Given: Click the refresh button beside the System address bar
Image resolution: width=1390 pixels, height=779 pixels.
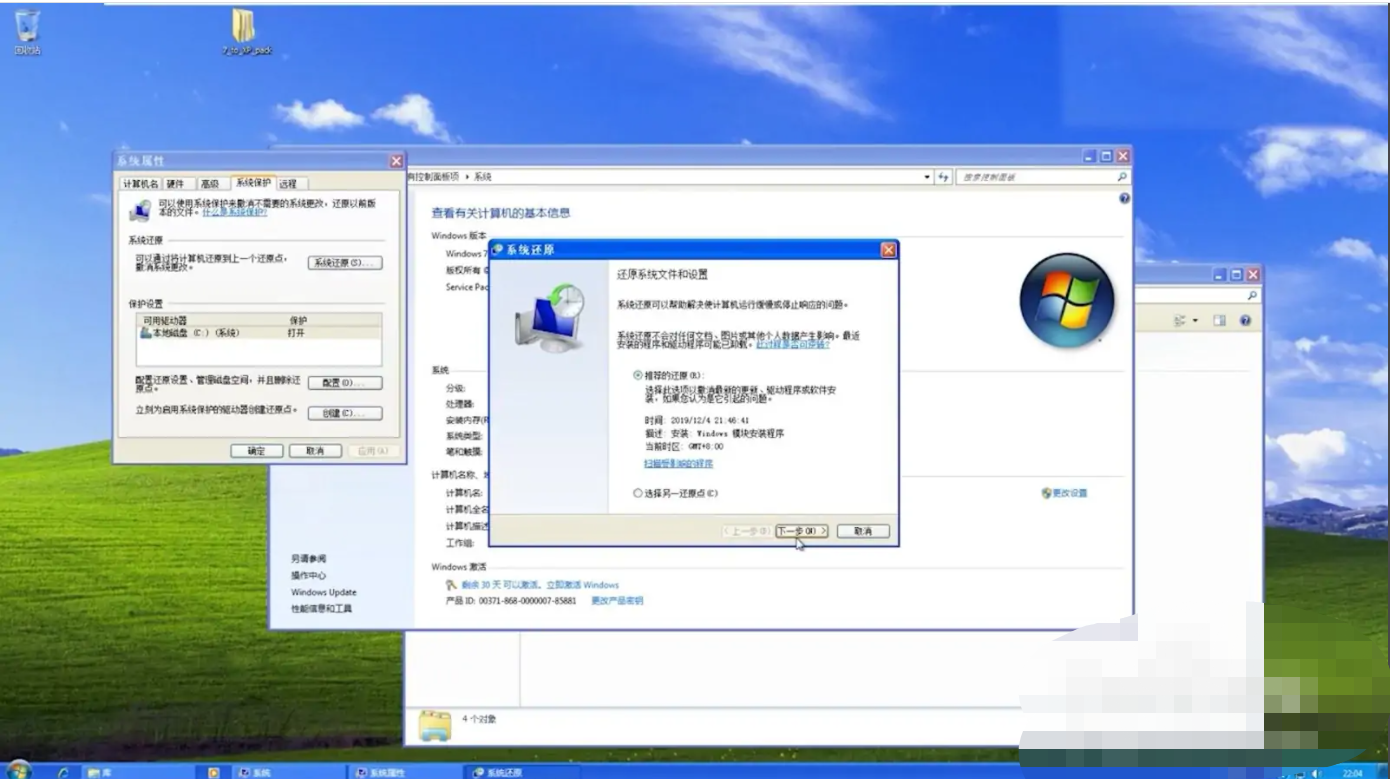Looking at the screenshot, I should point(943,177).
